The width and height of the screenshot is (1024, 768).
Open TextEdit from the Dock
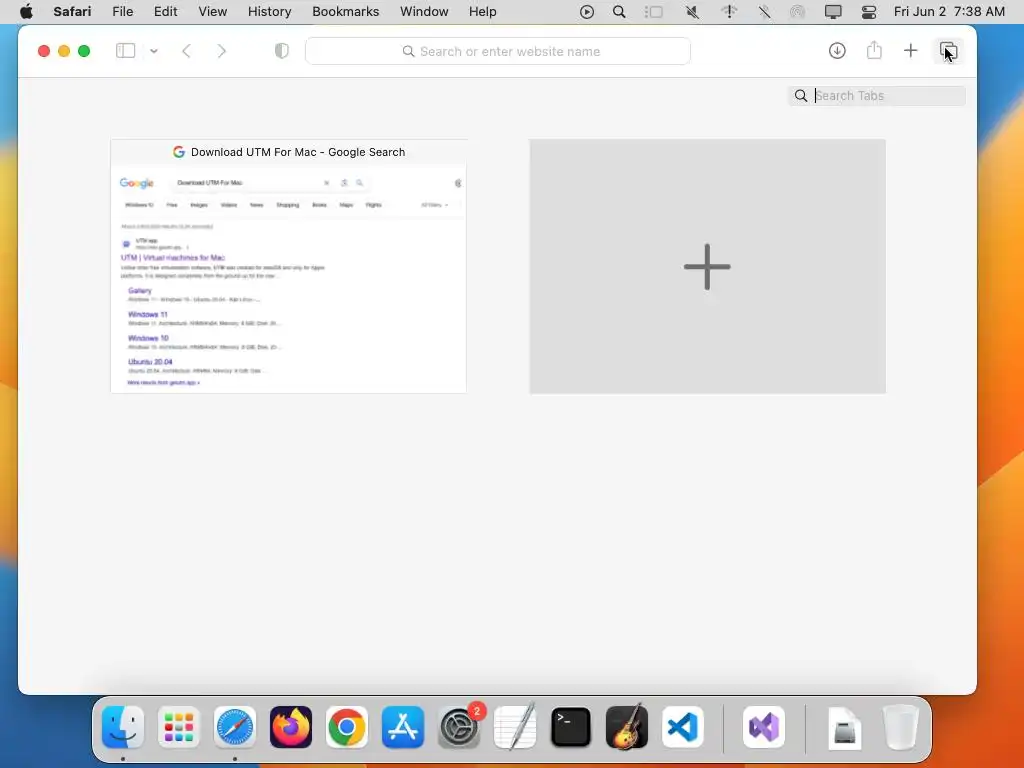click(x=515, y=727)
